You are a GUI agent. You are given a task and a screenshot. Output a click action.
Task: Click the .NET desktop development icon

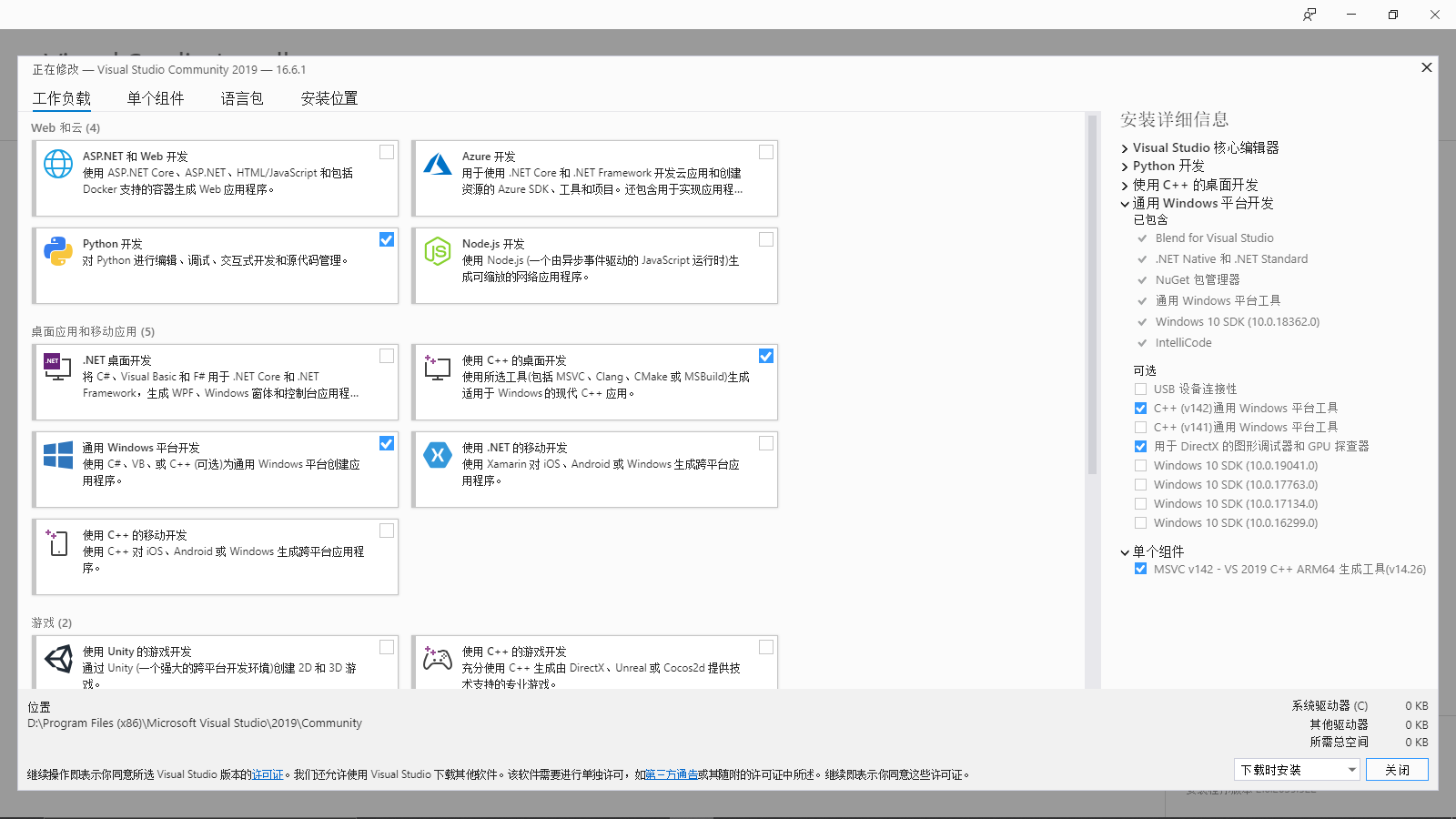tap(58, 367)
